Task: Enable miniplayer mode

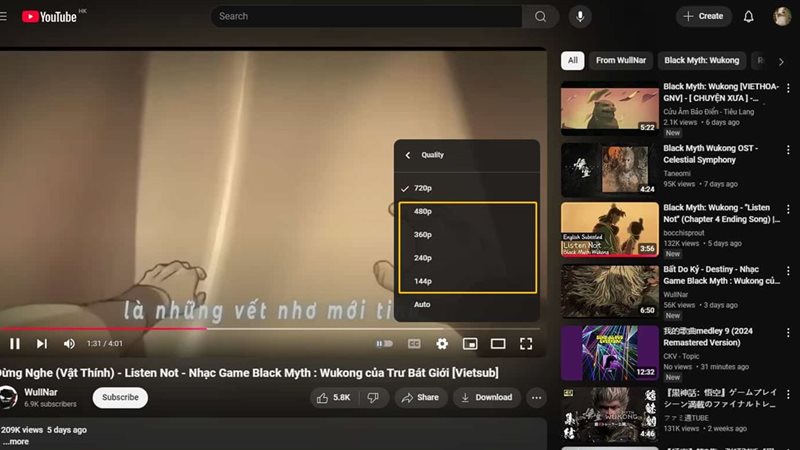Action: 470,343
